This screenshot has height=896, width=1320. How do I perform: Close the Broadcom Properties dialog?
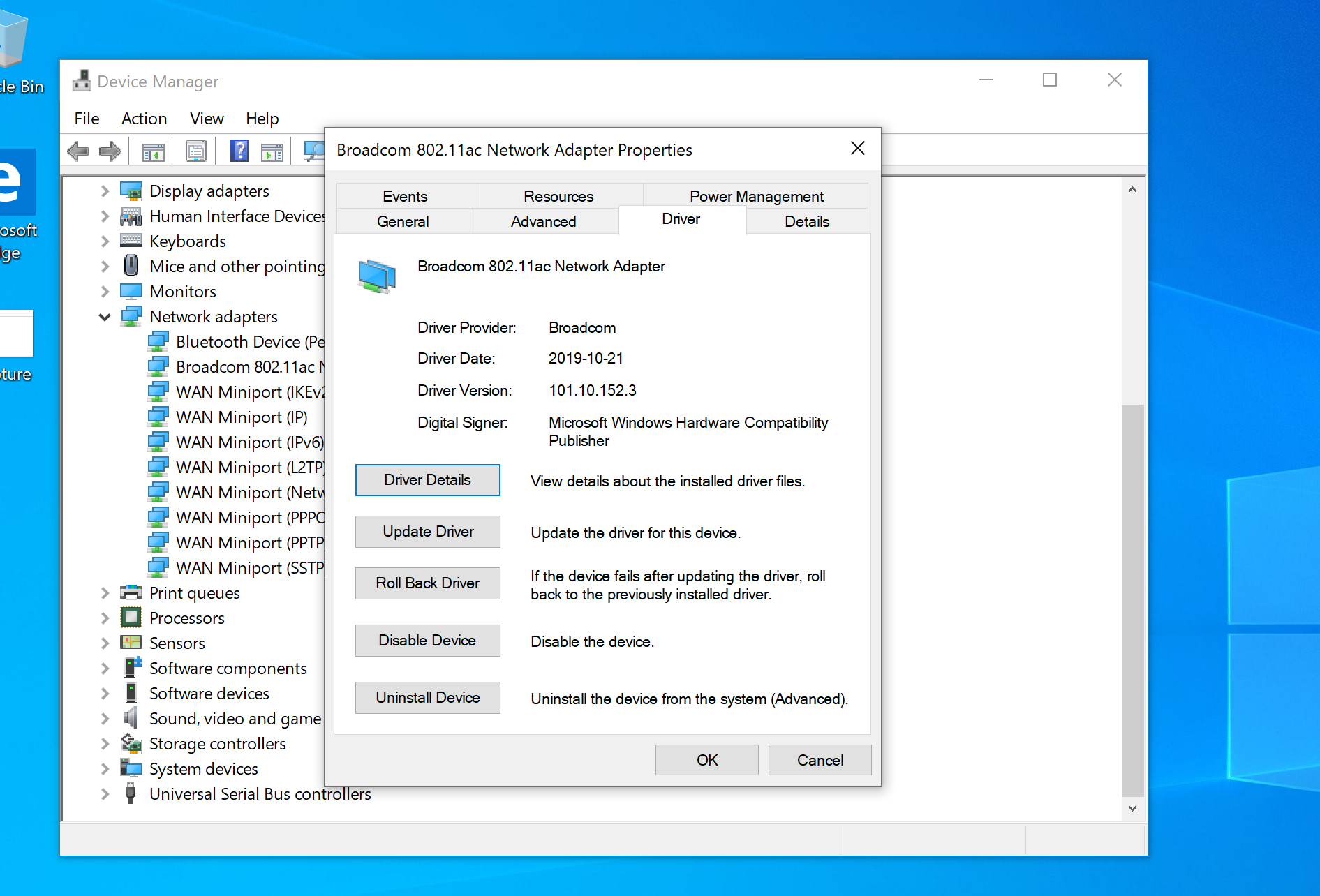(x=858, y=149)
